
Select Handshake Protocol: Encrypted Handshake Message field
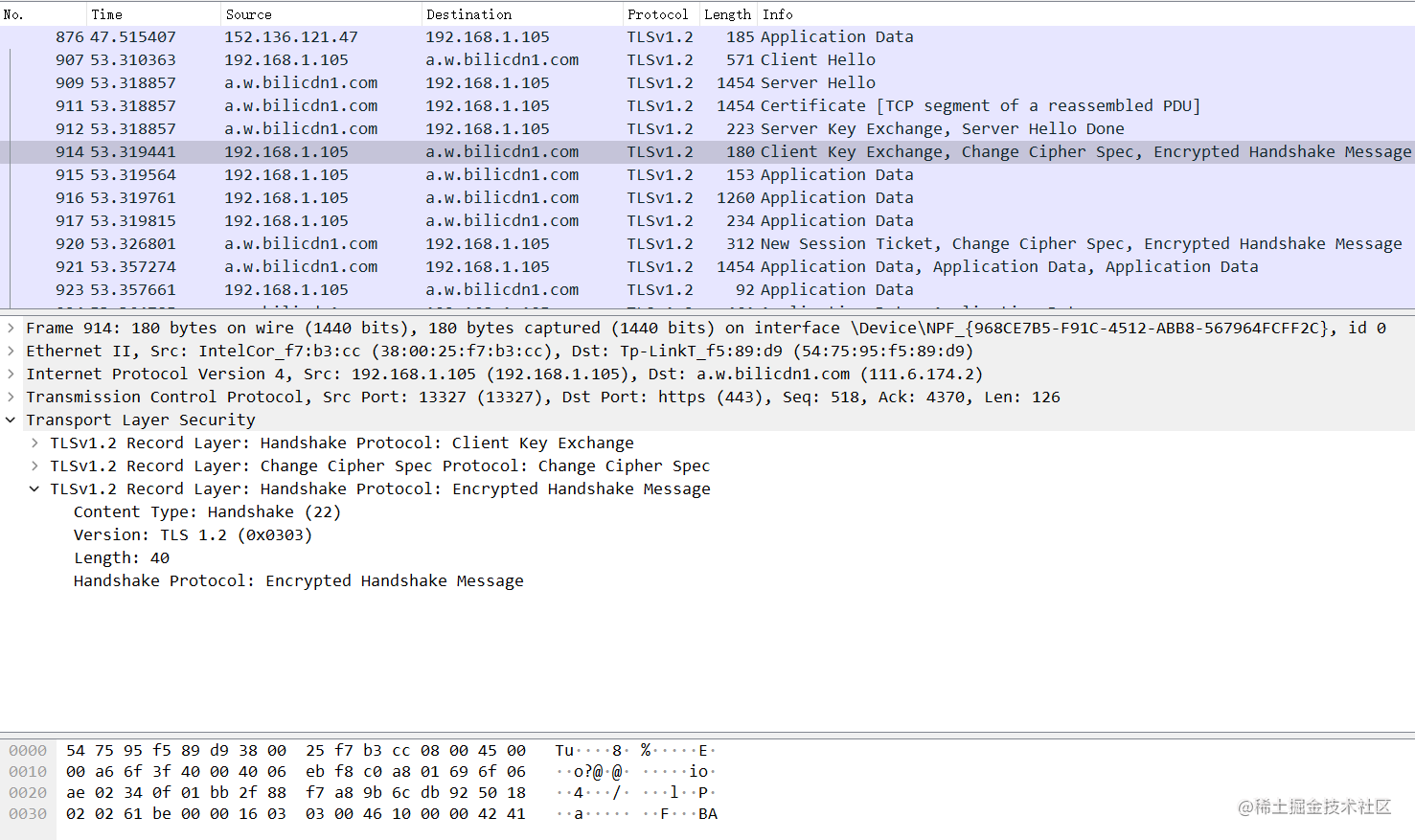[x=298, y=580]
